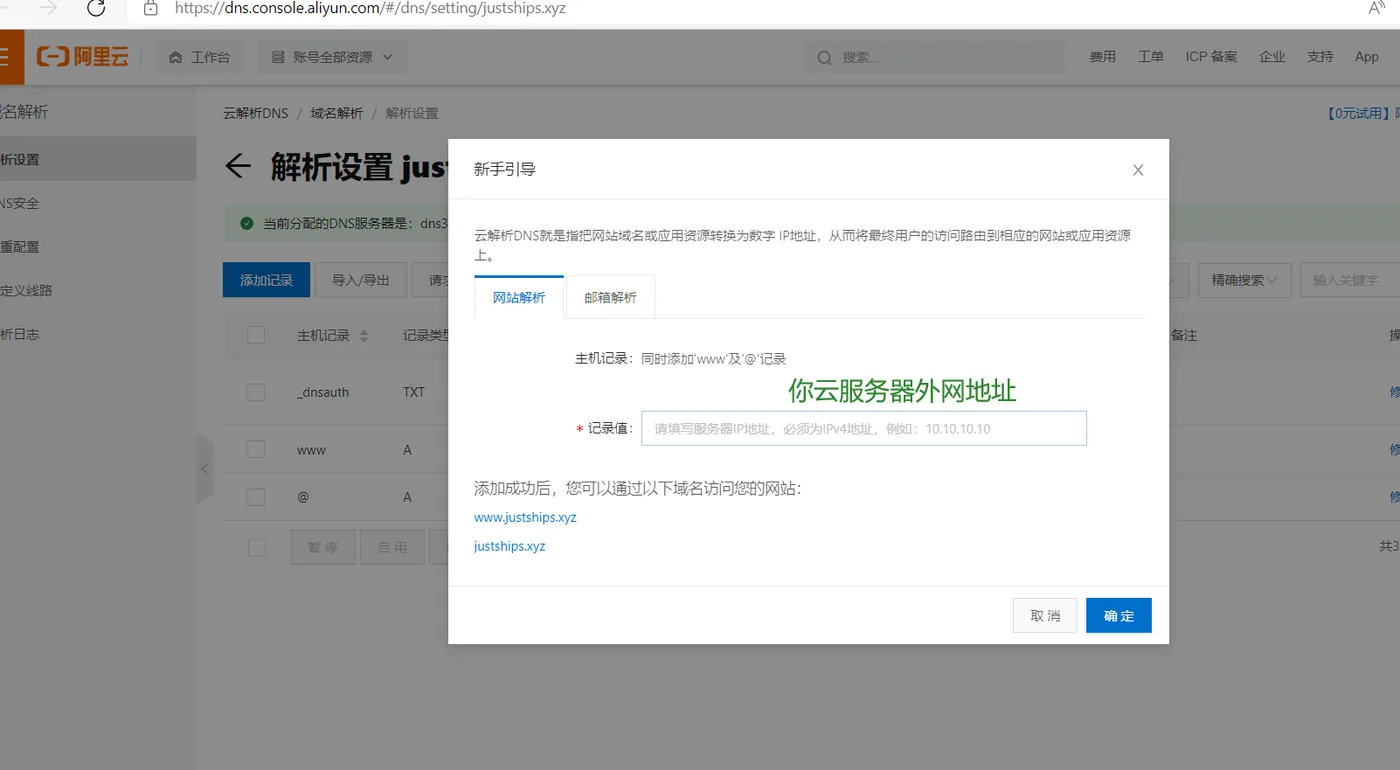This screenshot has height=770, width=1400.
Task: Open the 企业 menu
Action: [x=1272, y=57]
